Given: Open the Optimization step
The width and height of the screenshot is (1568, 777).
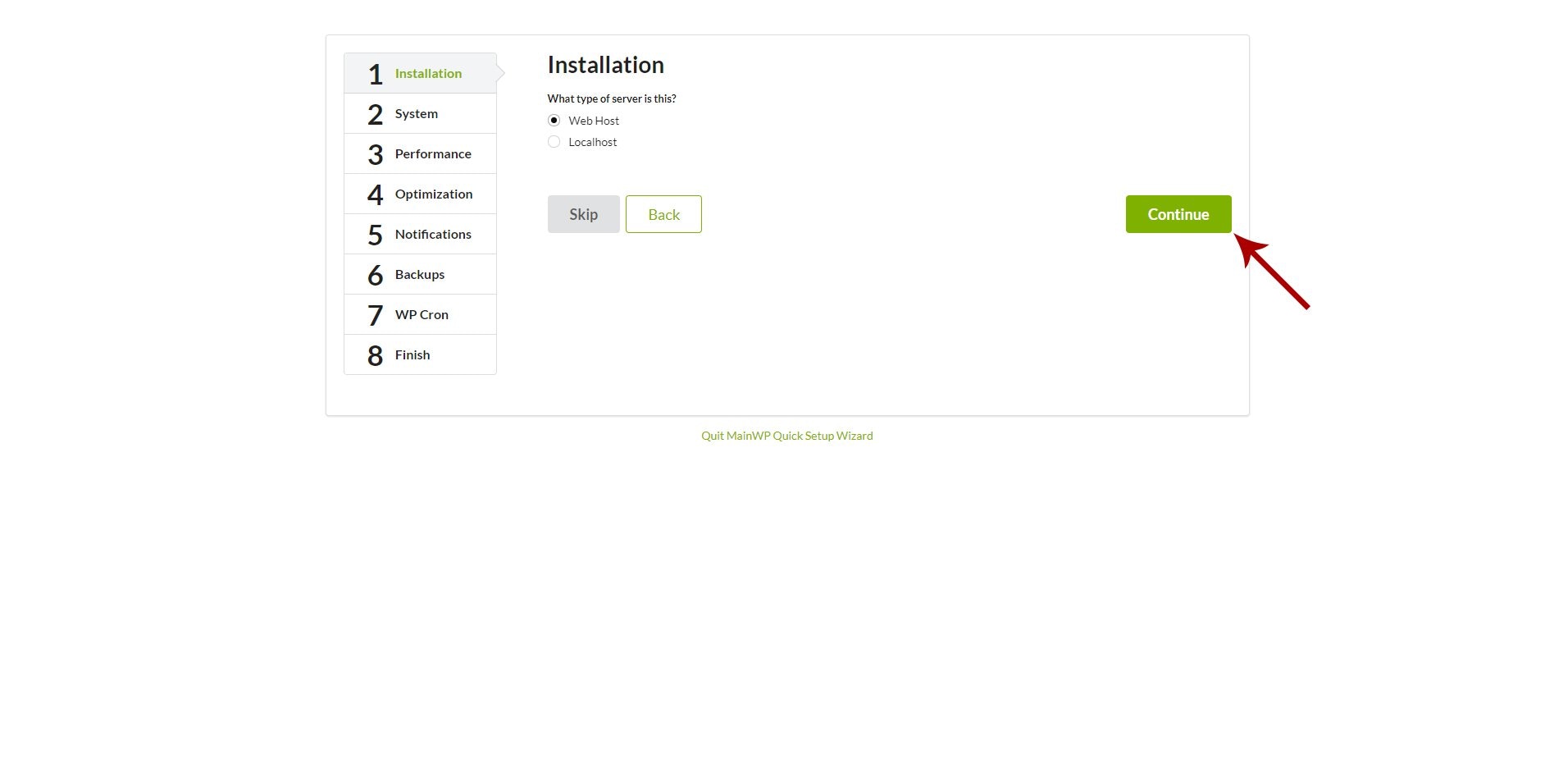Looking at the screenshot, I should pos(434,194).
